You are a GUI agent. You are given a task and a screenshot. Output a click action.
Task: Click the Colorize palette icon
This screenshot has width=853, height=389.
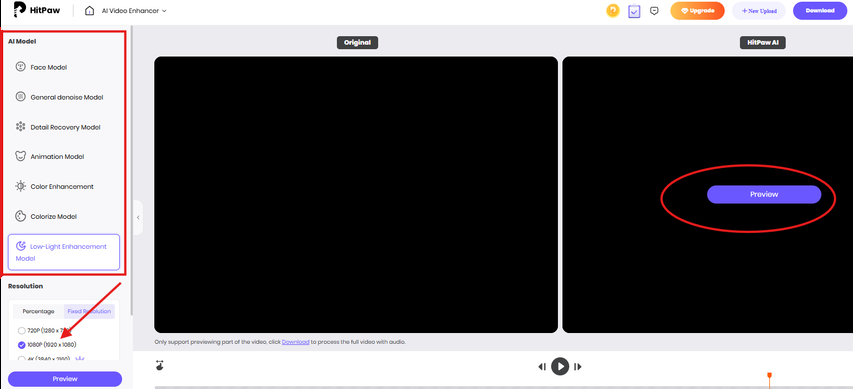[x=21, y=216]
